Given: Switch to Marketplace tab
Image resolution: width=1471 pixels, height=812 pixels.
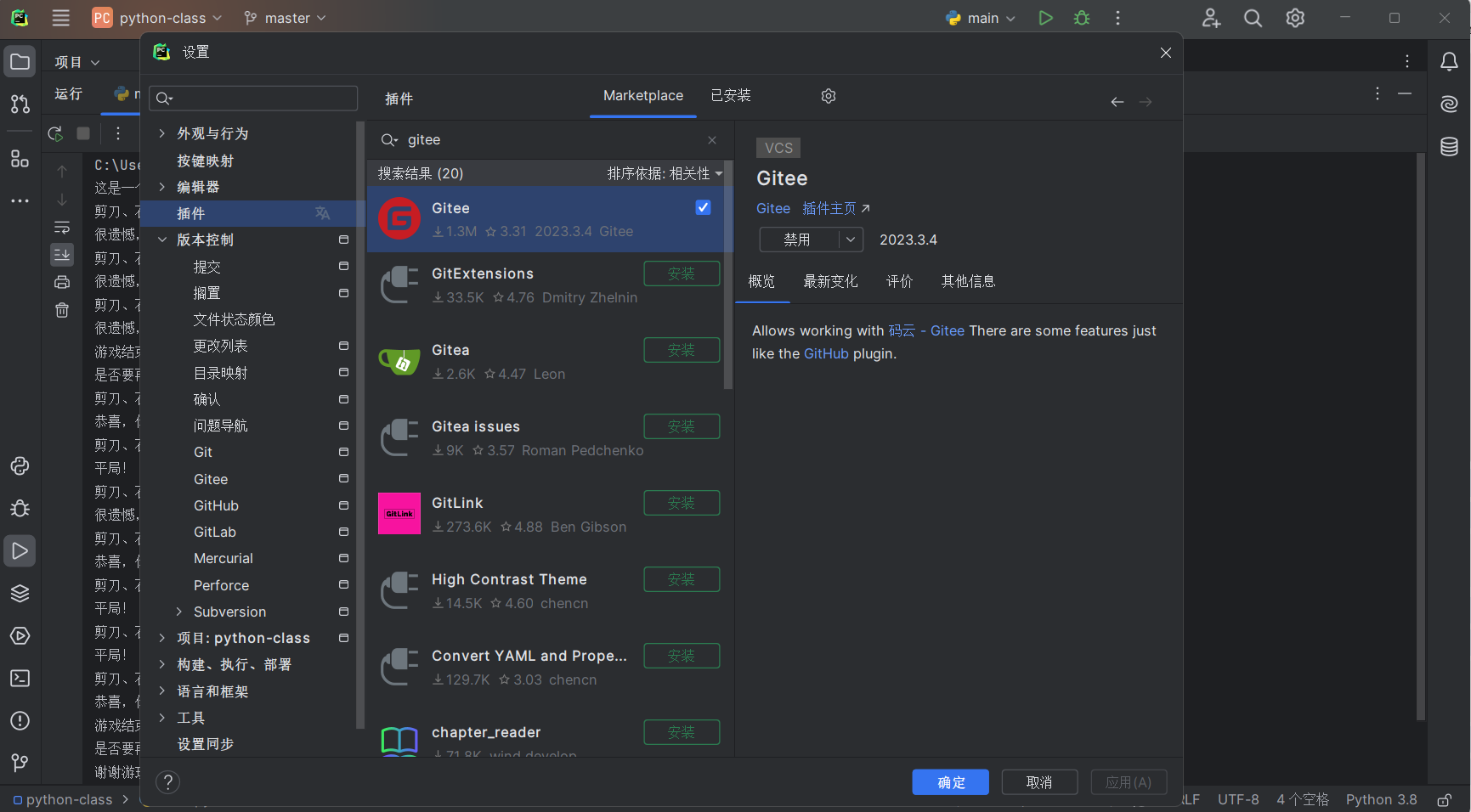Looking at the screenshot, I should click(x=643, y=96).
